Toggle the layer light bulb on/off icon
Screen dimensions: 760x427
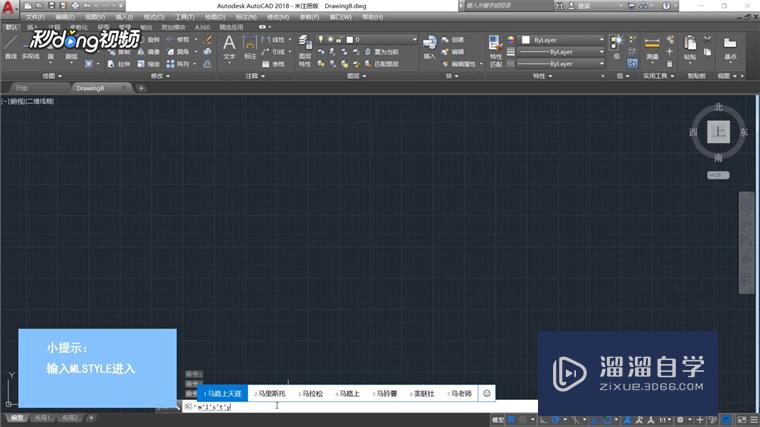(320, 39)
